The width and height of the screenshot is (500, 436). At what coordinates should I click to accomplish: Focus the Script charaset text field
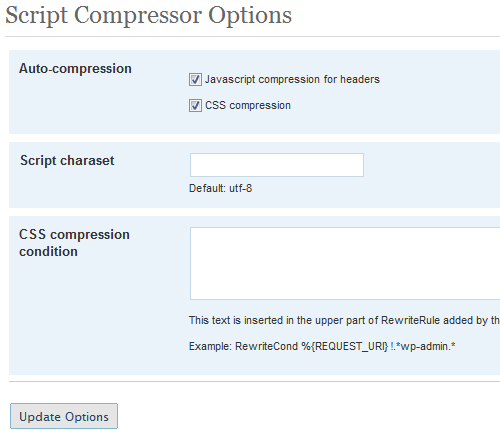pos(277,165)
